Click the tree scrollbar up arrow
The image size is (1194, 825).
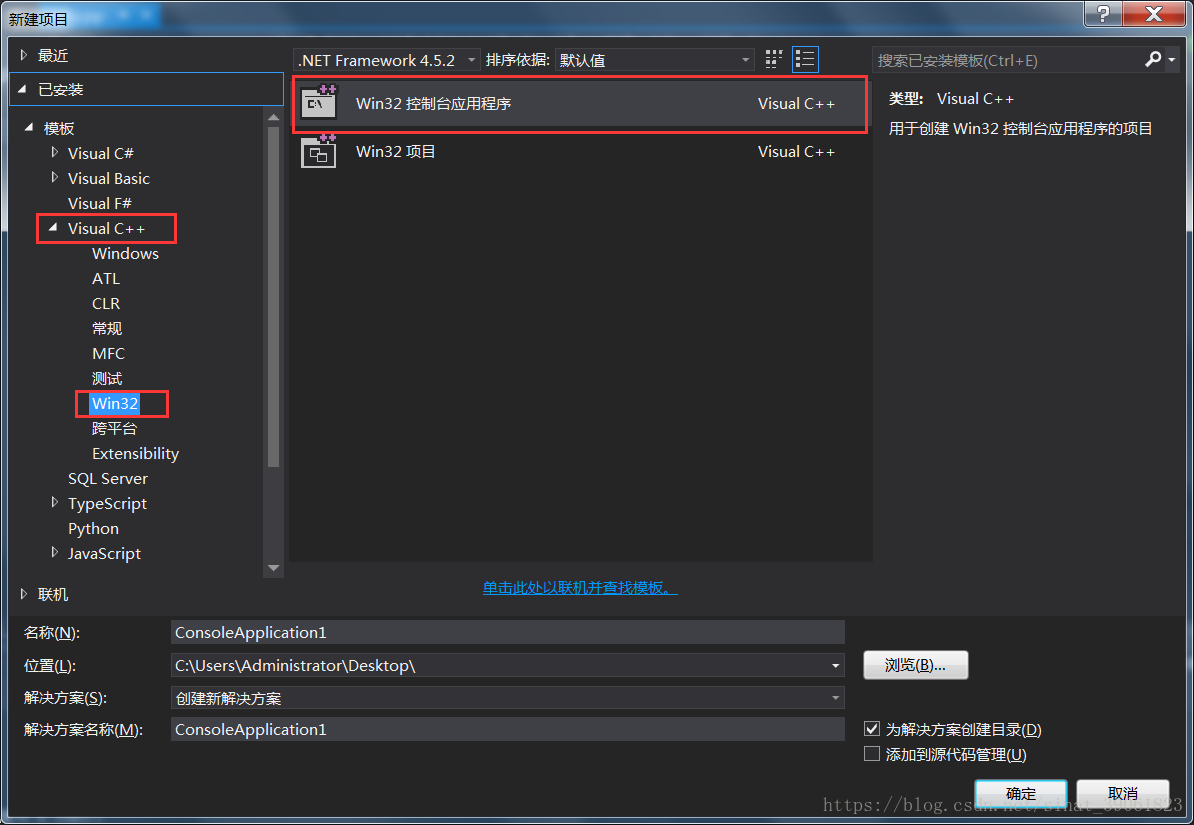pos(273,117)
